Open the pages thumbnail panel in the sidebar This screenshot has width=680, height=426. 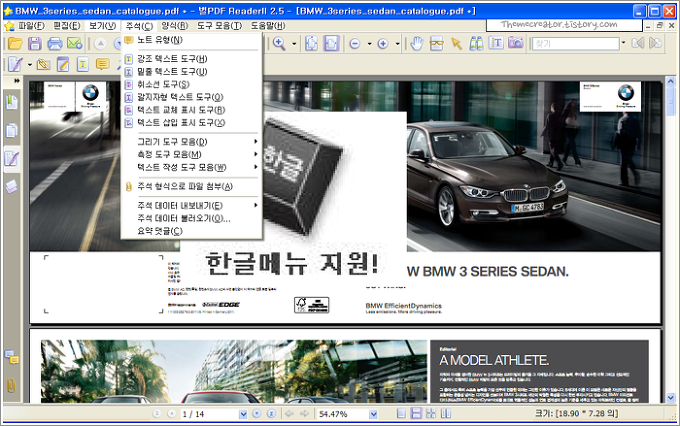click(12, 131)
